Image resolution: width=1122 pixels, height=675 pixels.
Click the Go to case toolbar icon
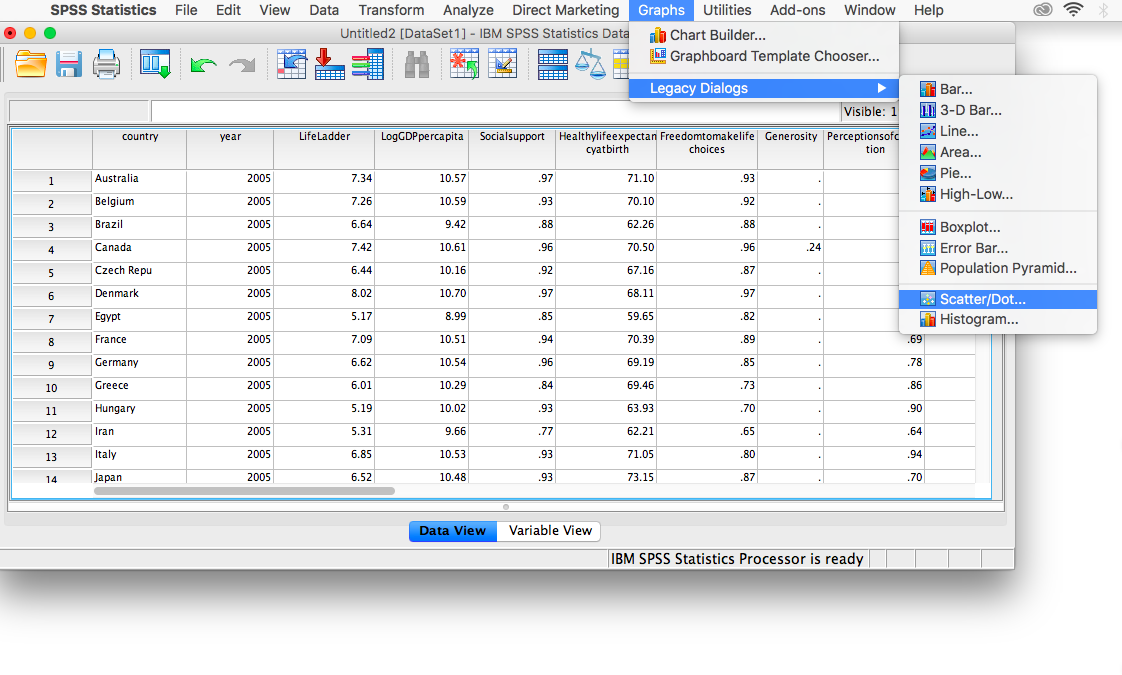(x=291, y=64)
